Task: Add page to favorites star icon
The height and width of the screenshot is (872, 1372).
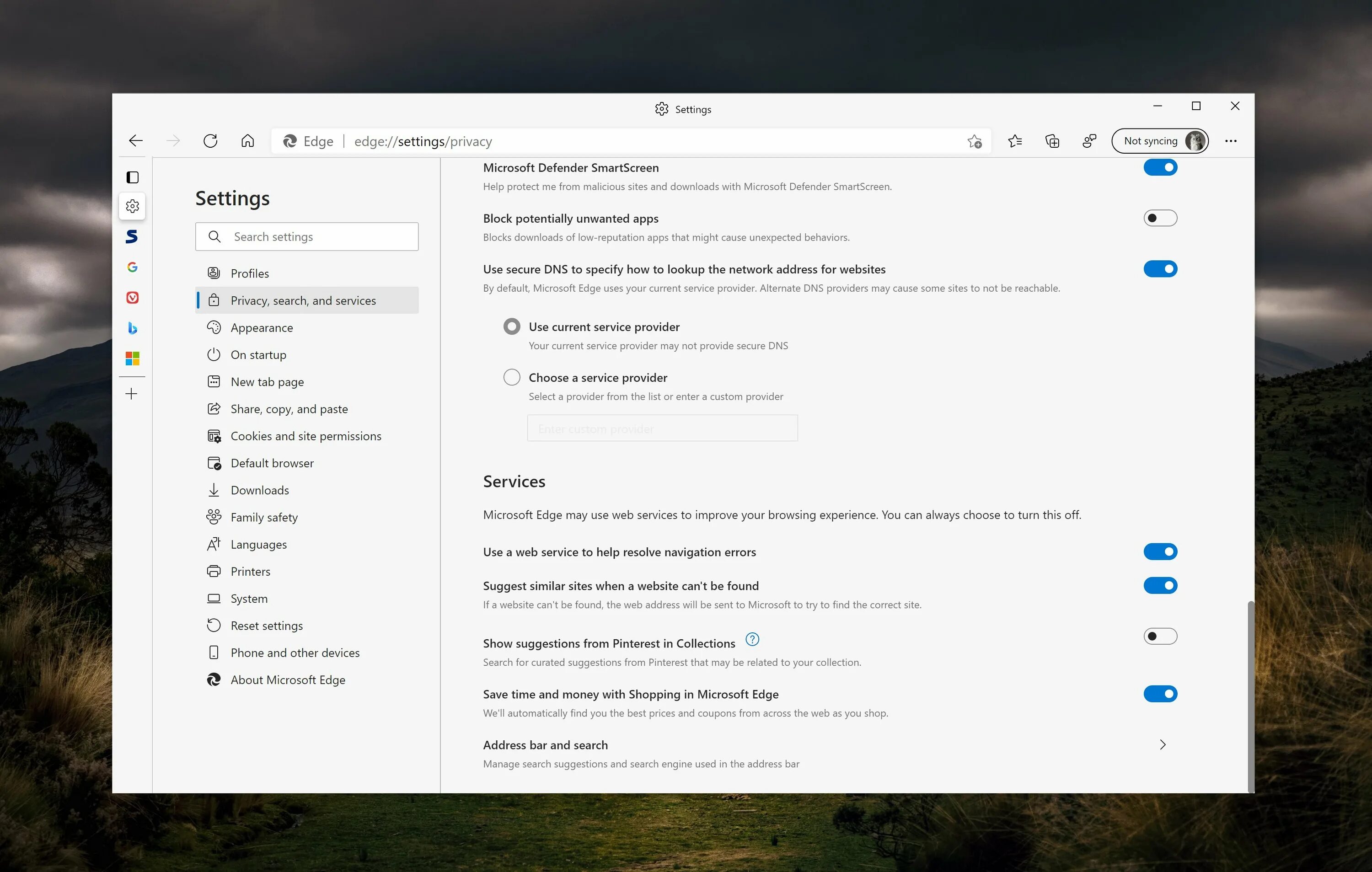Action: click(x=974, y=141)
